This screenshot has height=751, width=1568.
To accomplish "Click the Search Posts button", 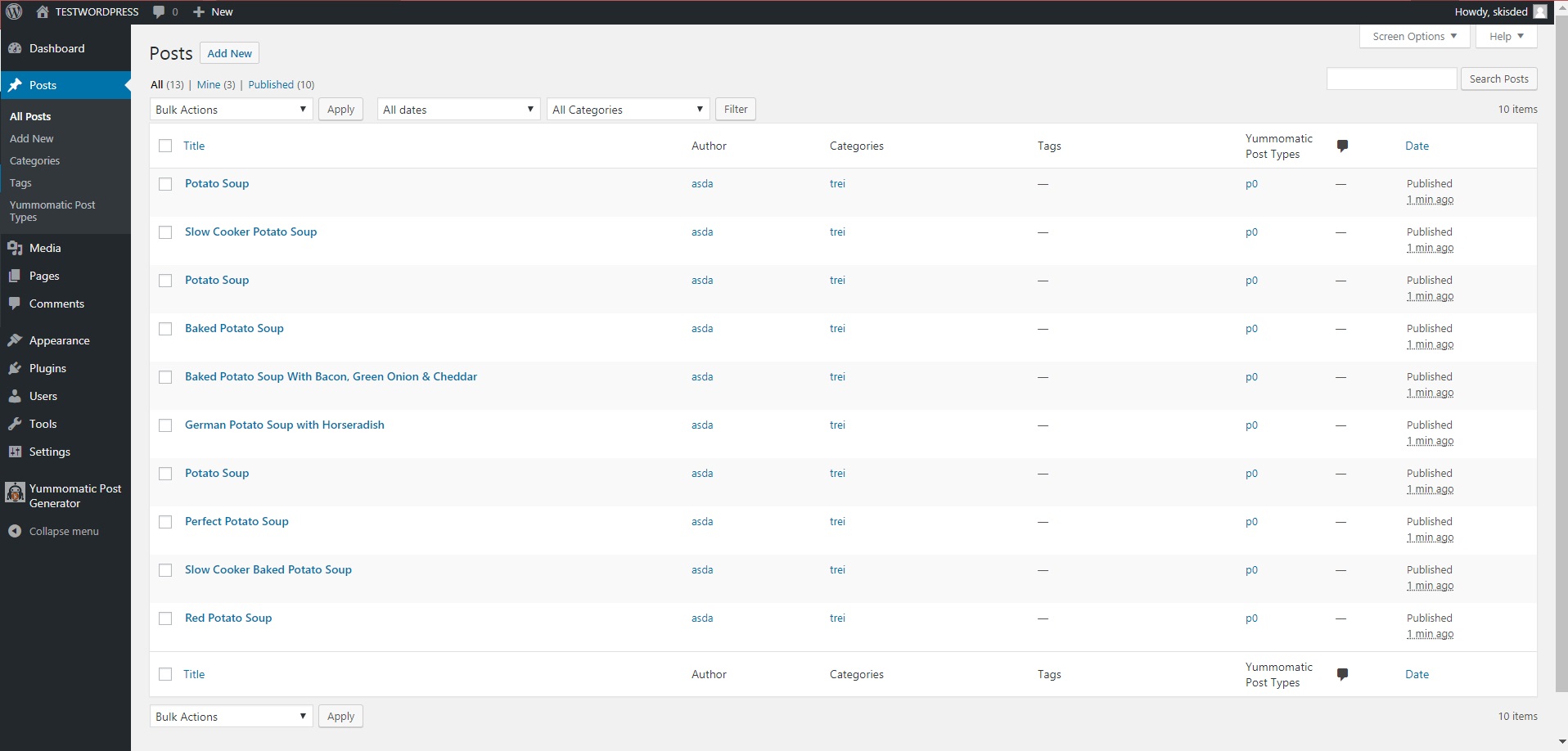I will click(x=1499, y=79).
